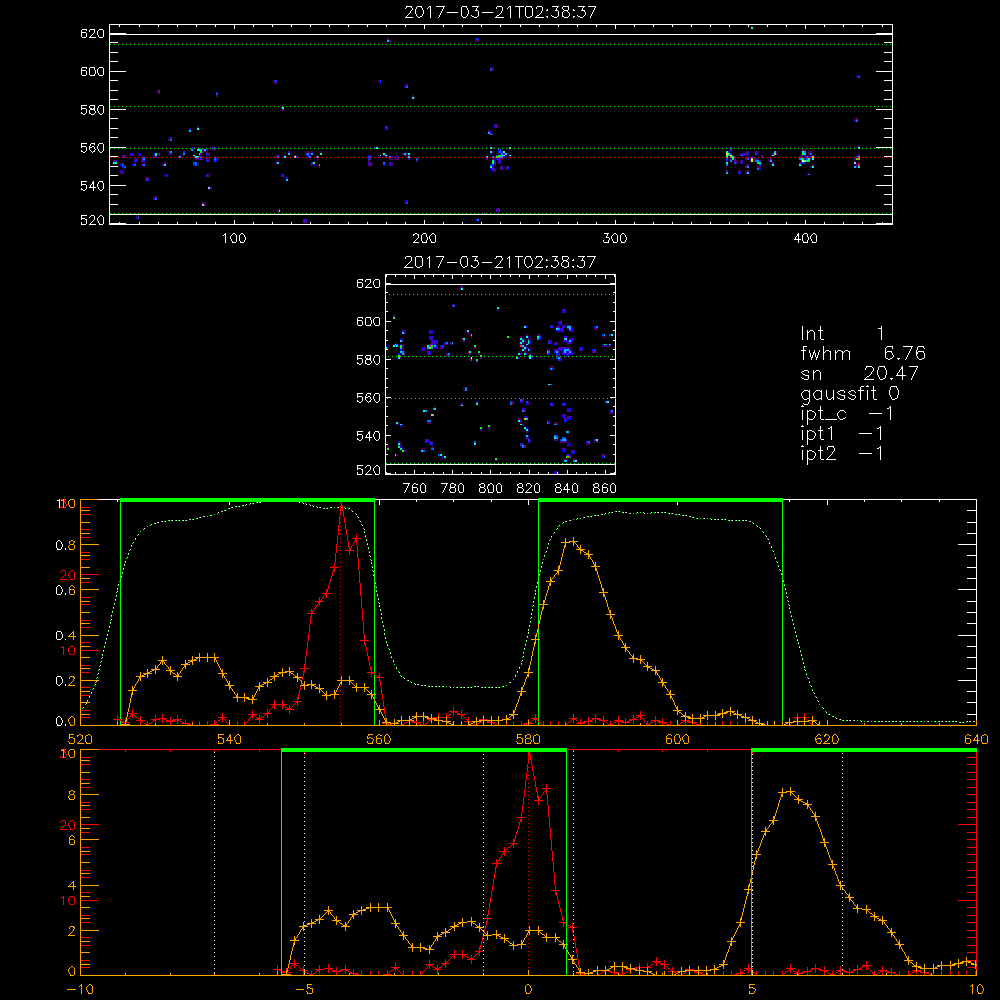Image resolution: width=1000 pixels, height=1000 pixels.
Task: Click x-axis label 600 on profile plot
Action: click(x=677, y=739)
